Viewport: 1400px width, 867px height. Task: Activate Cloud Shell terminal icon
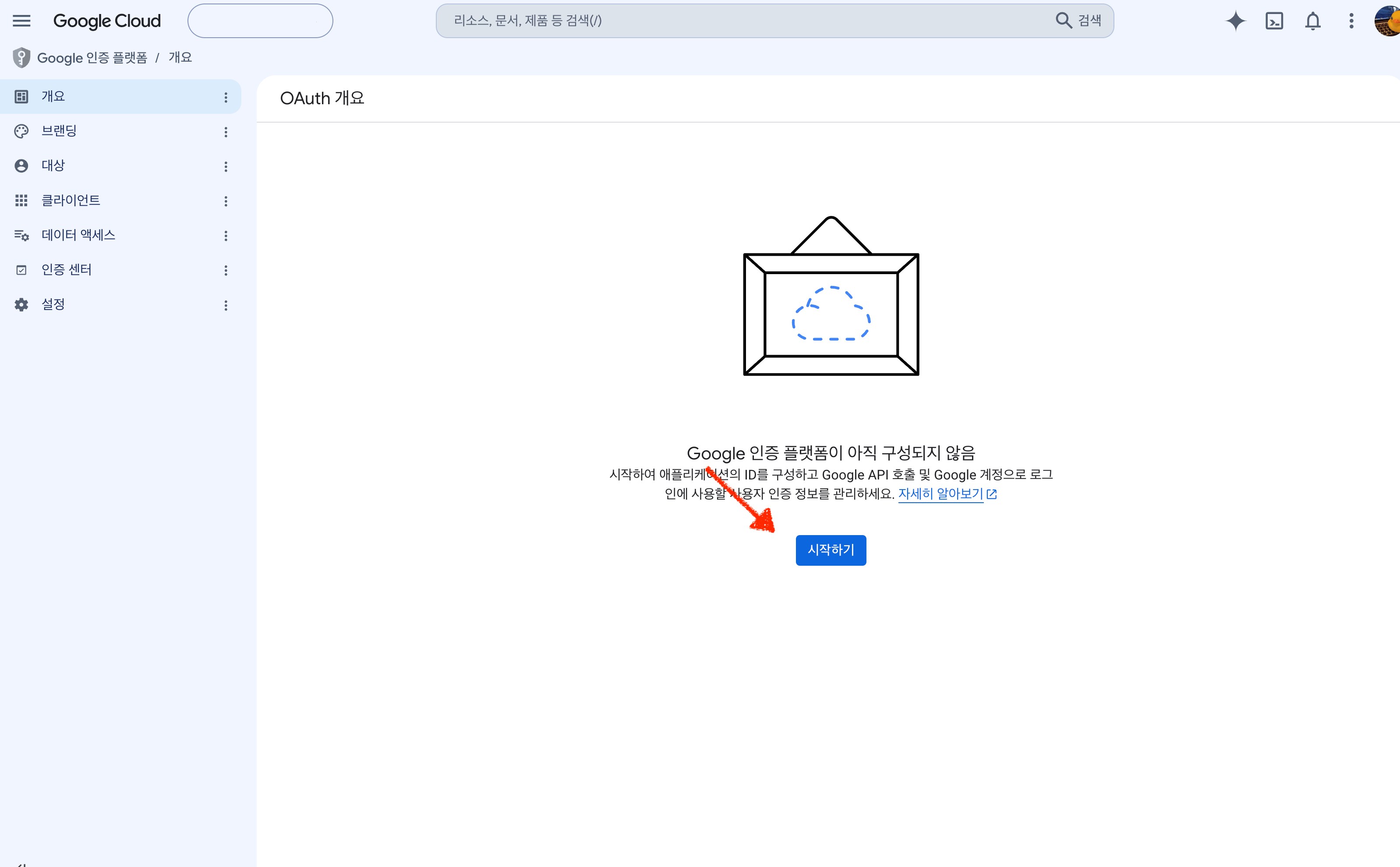click(1274, 21)
